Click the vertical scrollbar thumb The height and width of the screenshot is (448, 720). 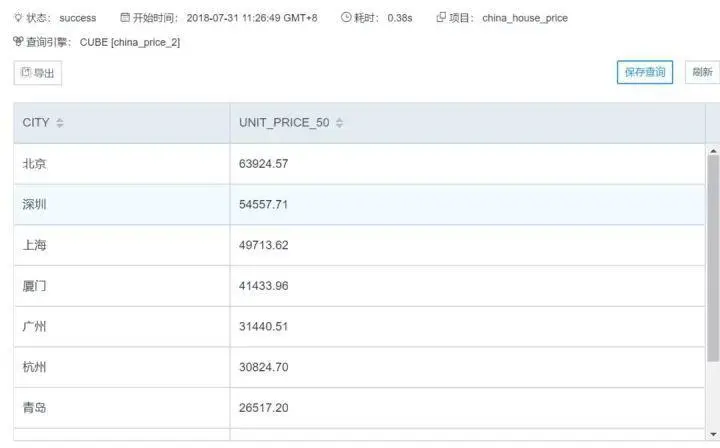(x=713, y=258)
